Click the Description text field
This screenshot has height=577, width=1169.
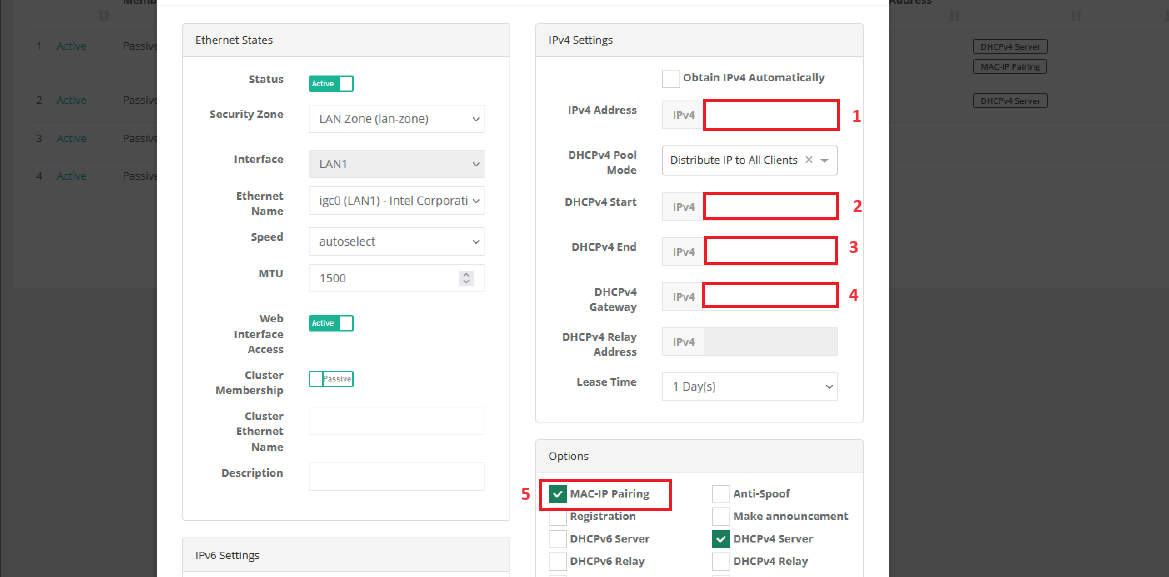(397, 476)
